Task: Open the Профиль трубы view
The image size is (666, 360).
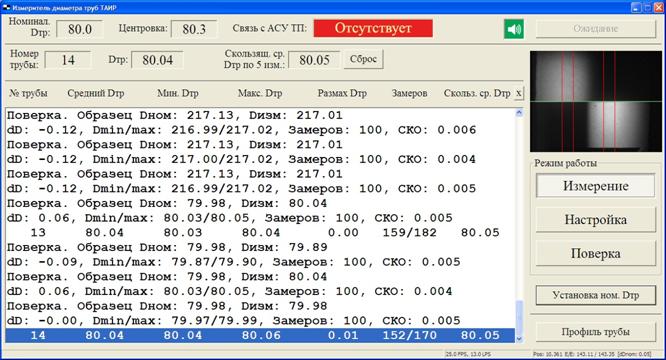Action: tap(595, 332)
